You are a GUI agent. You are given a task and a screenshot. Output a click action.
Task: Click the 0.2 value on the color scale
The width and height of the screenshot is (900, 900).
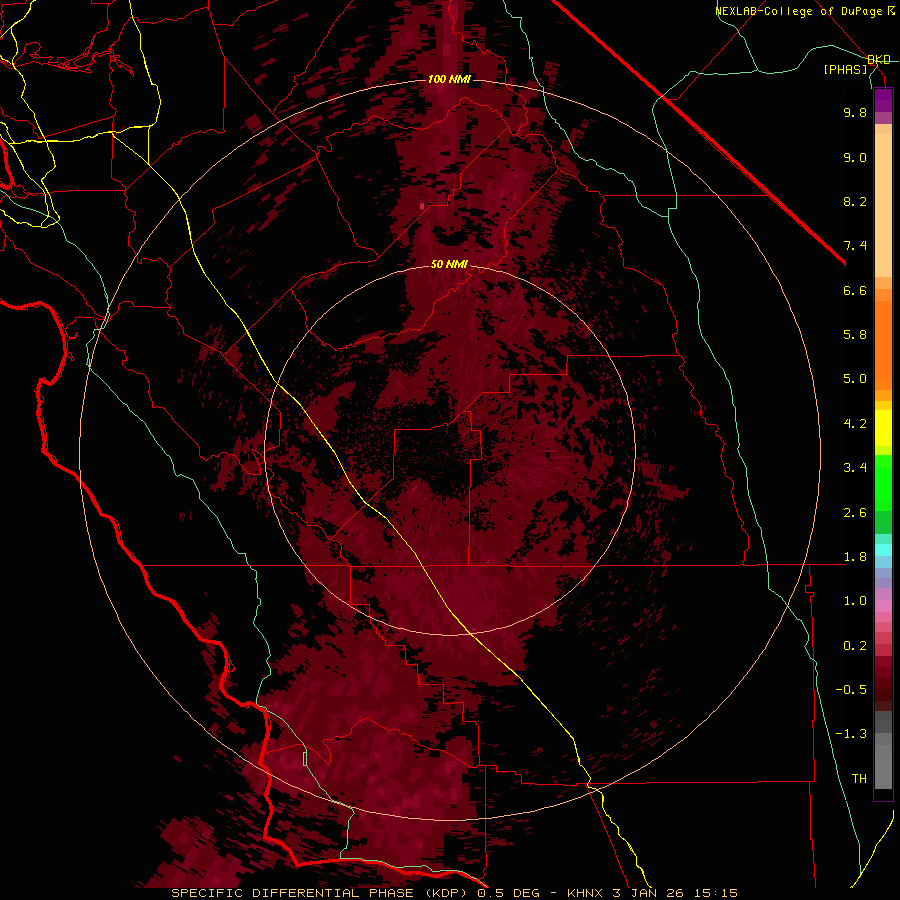click(855, 646)
